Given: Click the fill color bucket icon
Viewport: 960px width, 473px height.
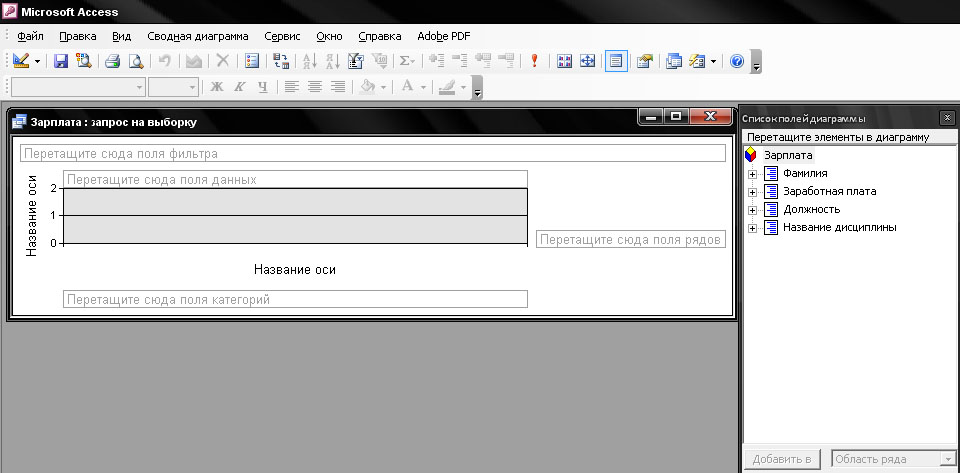Looking at the screenshot, I should pos(367,87).
